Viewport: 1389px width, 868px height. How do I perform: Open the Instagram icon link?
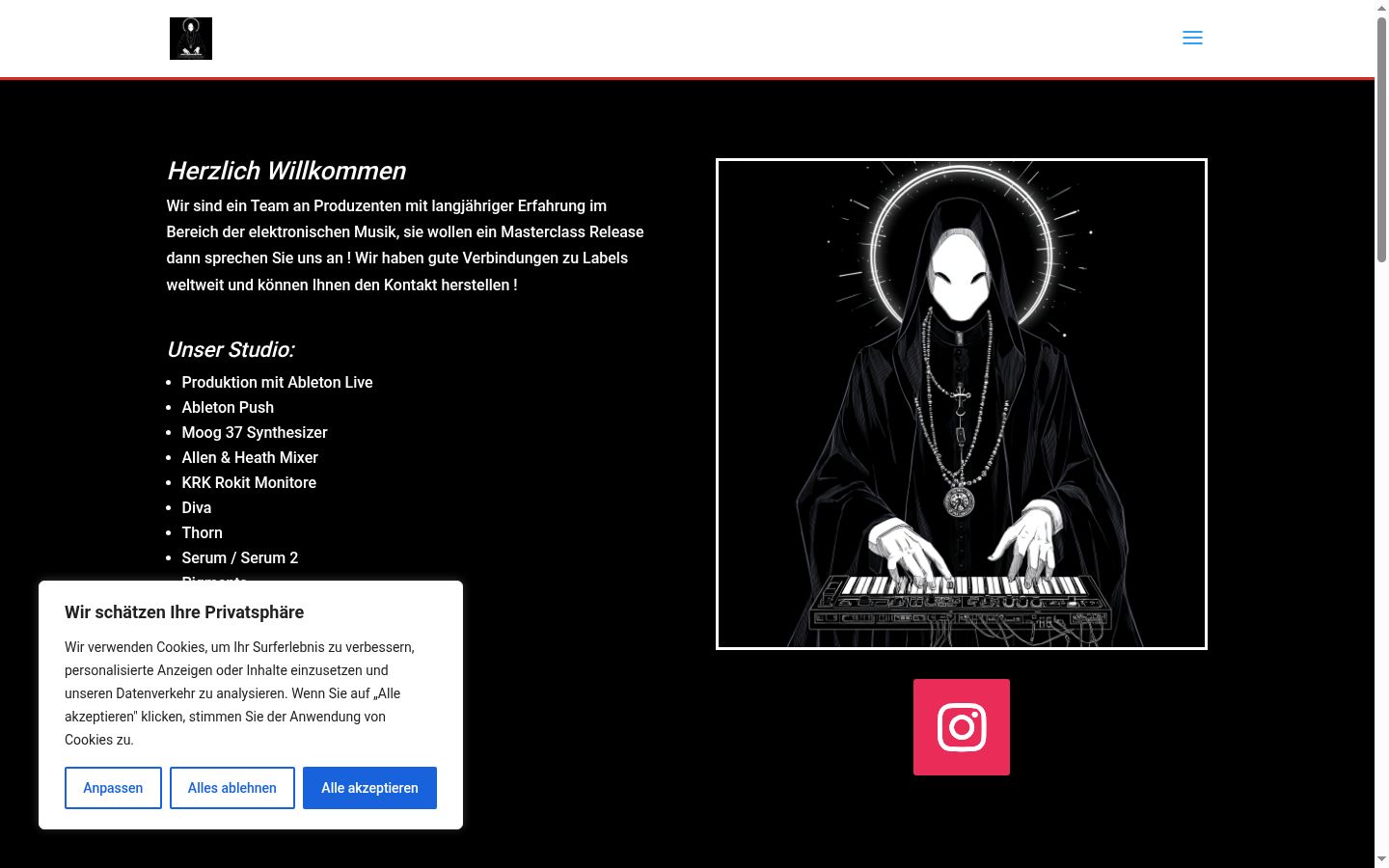(x=962, y=727)
